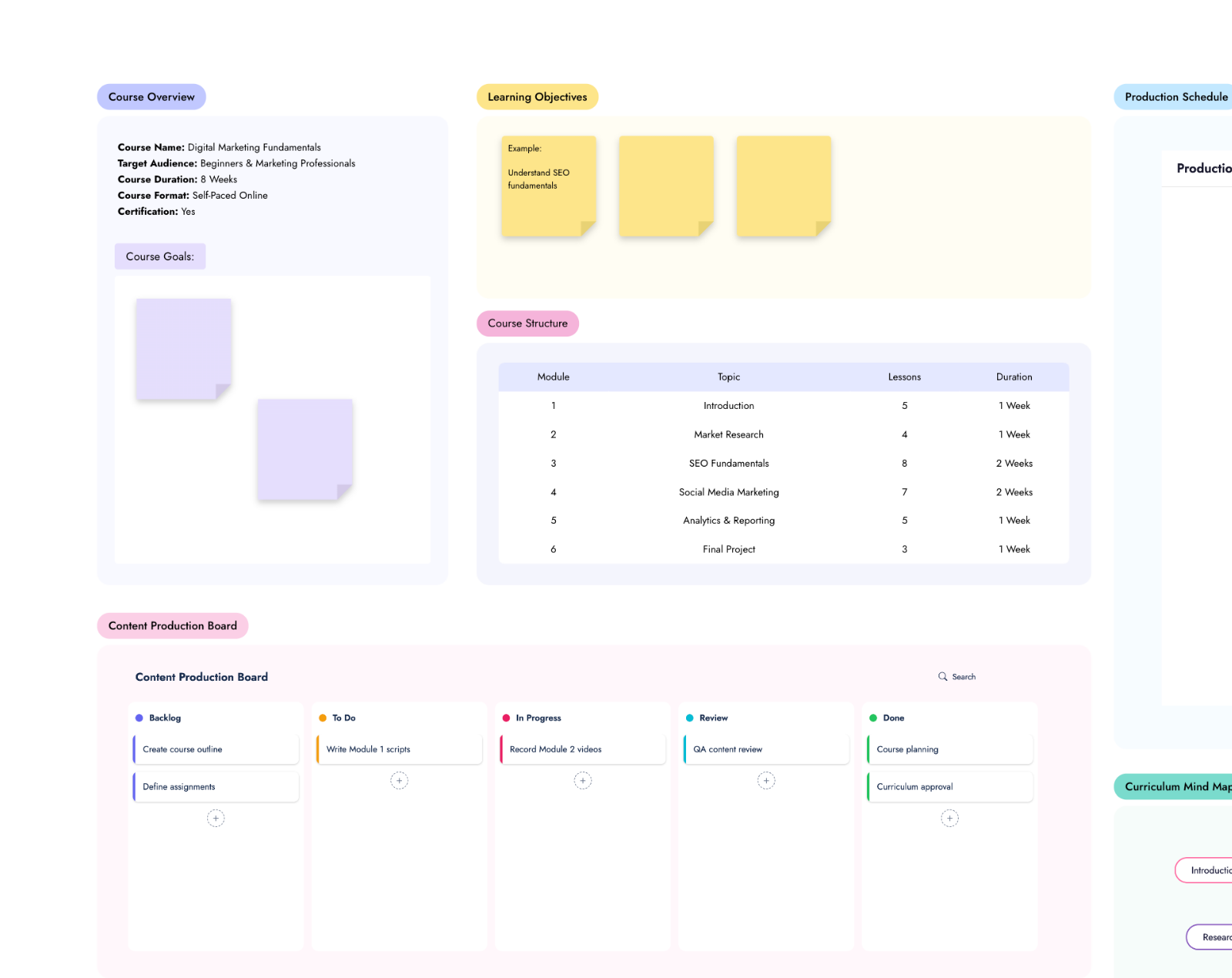The image size is (1232, 978).
Task: Open the QA content review card
Action: [766, 749]
